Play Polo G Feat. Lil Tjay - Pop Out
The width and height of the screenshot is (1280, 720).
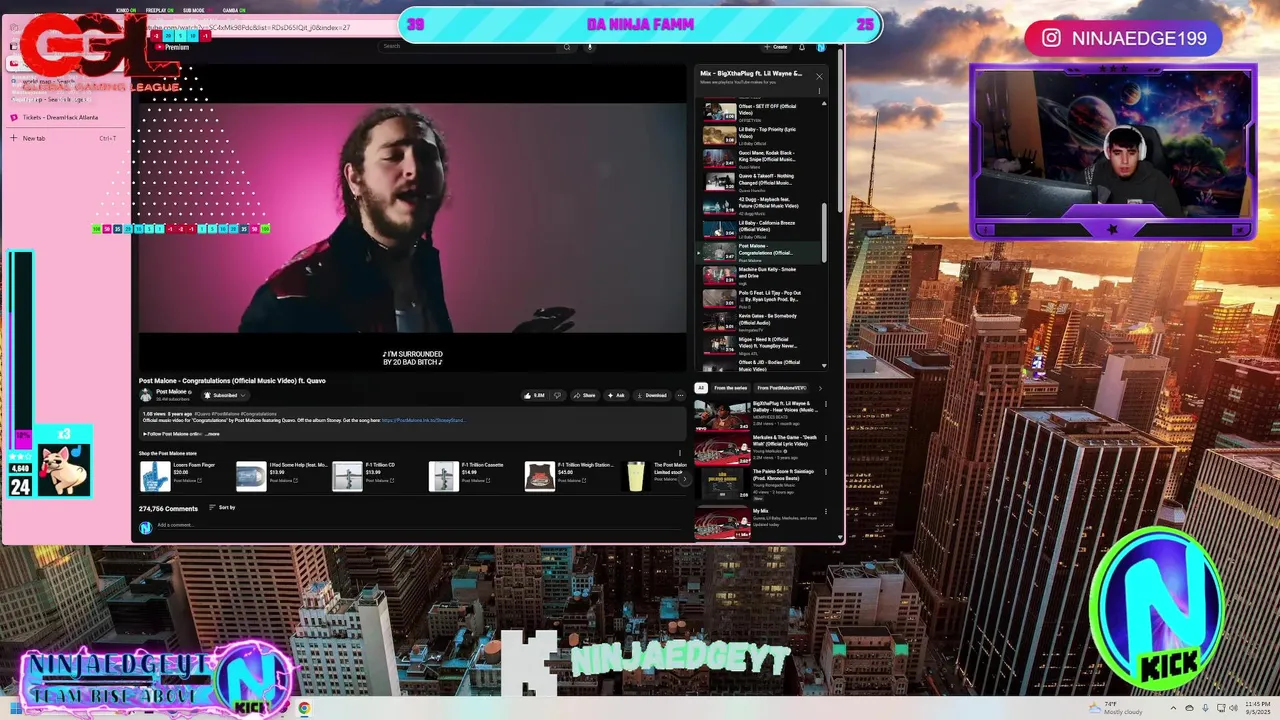(x=760, y=298)
